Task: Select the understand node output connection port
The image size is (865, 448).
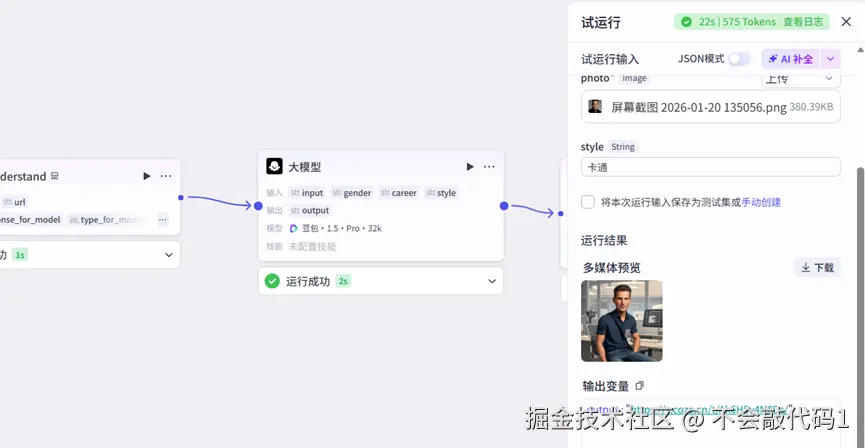Action: point(180,197)
